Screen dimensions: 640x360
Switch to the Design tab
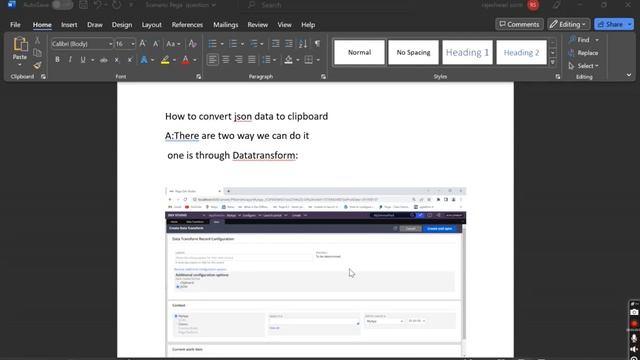(x=122, y=24)
